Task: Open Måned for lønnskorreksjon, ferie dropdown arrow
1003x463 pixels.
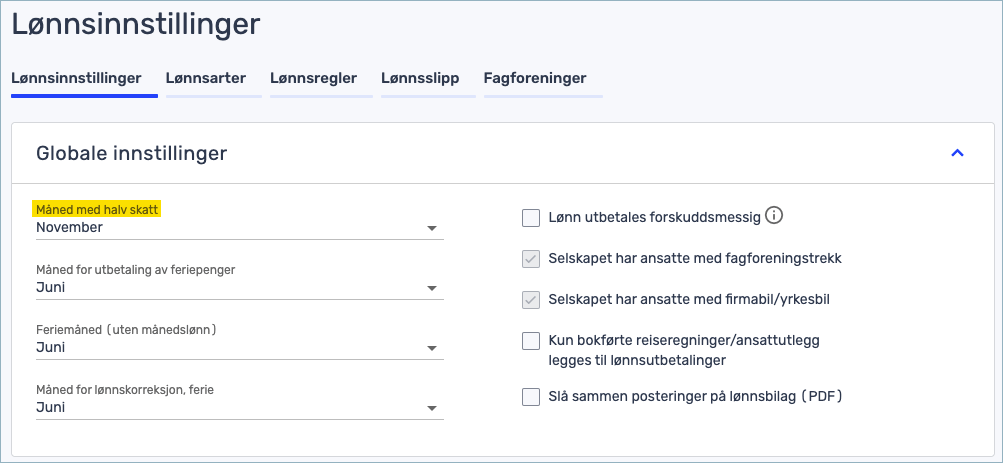Action: click(432, 409)
